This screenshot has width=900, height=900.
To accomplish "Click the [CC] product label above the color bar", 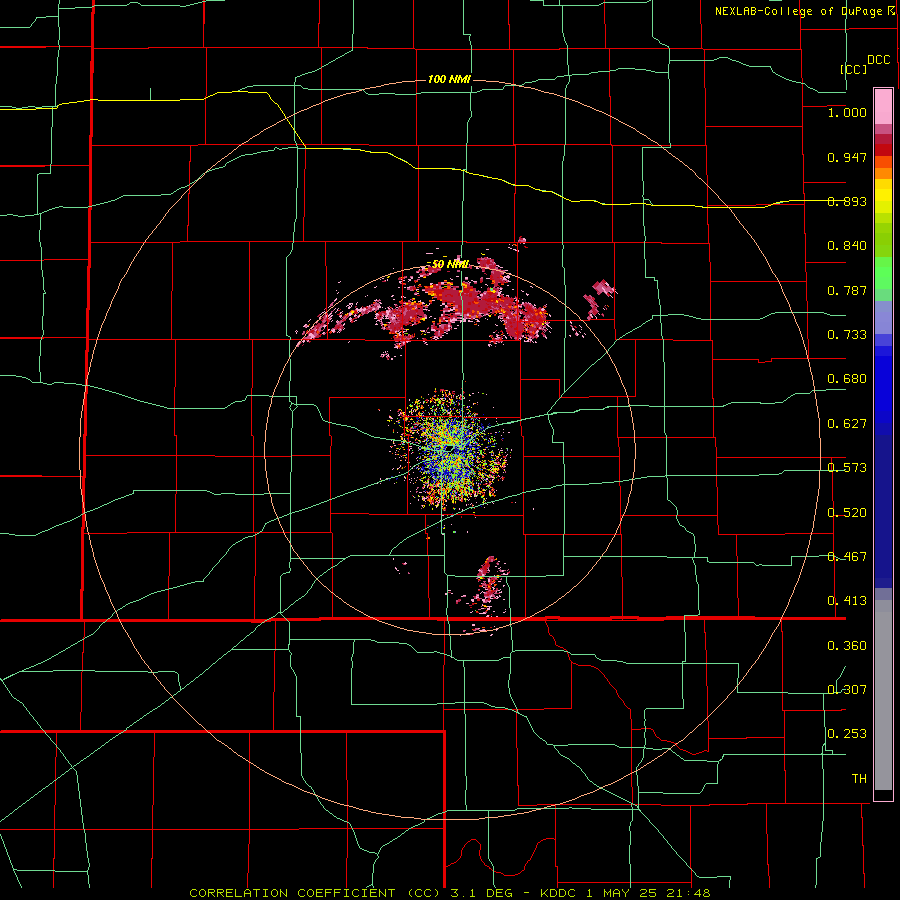I will [x=854, y=69].
